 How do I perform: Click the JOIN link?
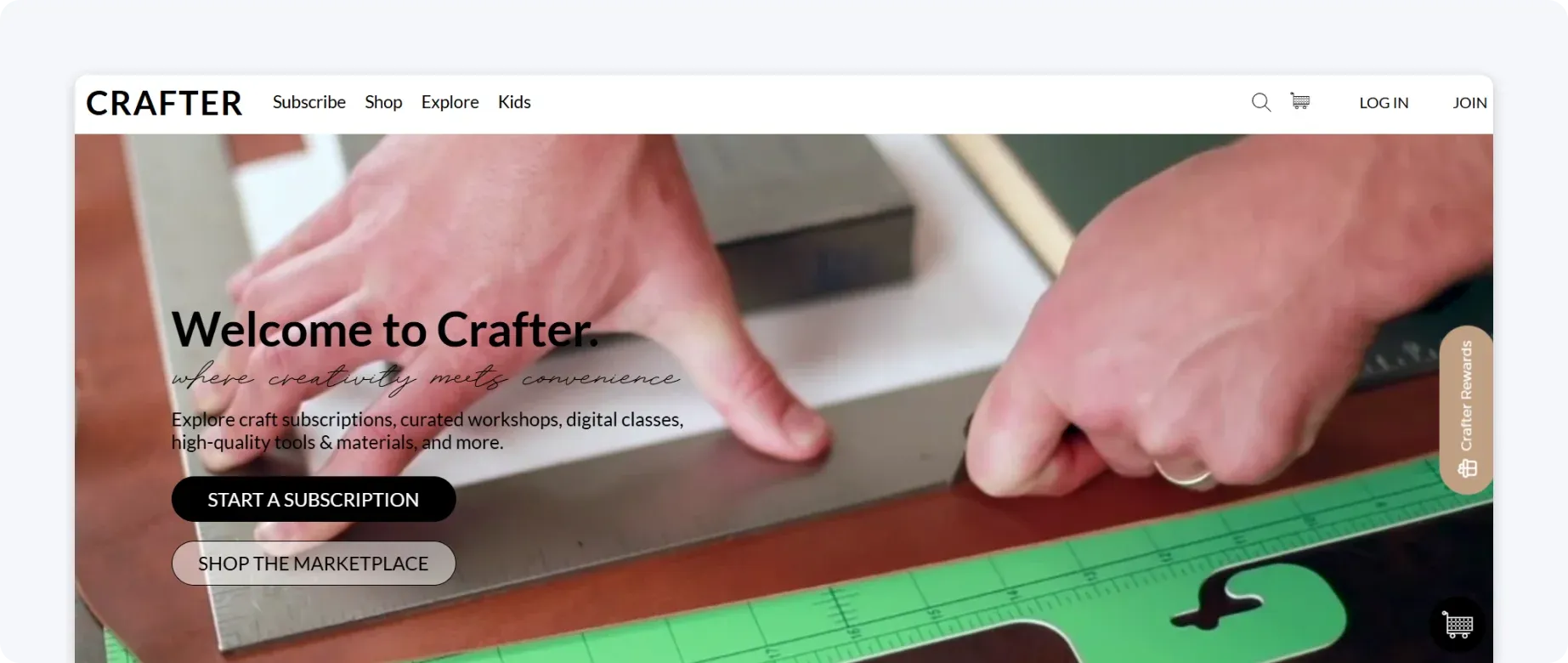pos(1469,103)
